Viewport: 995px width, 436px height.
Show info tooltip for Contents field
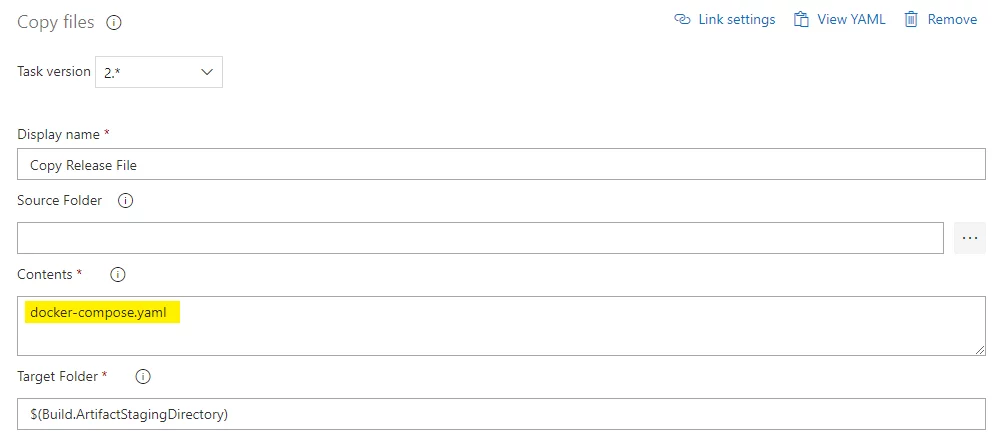(118, 275)
